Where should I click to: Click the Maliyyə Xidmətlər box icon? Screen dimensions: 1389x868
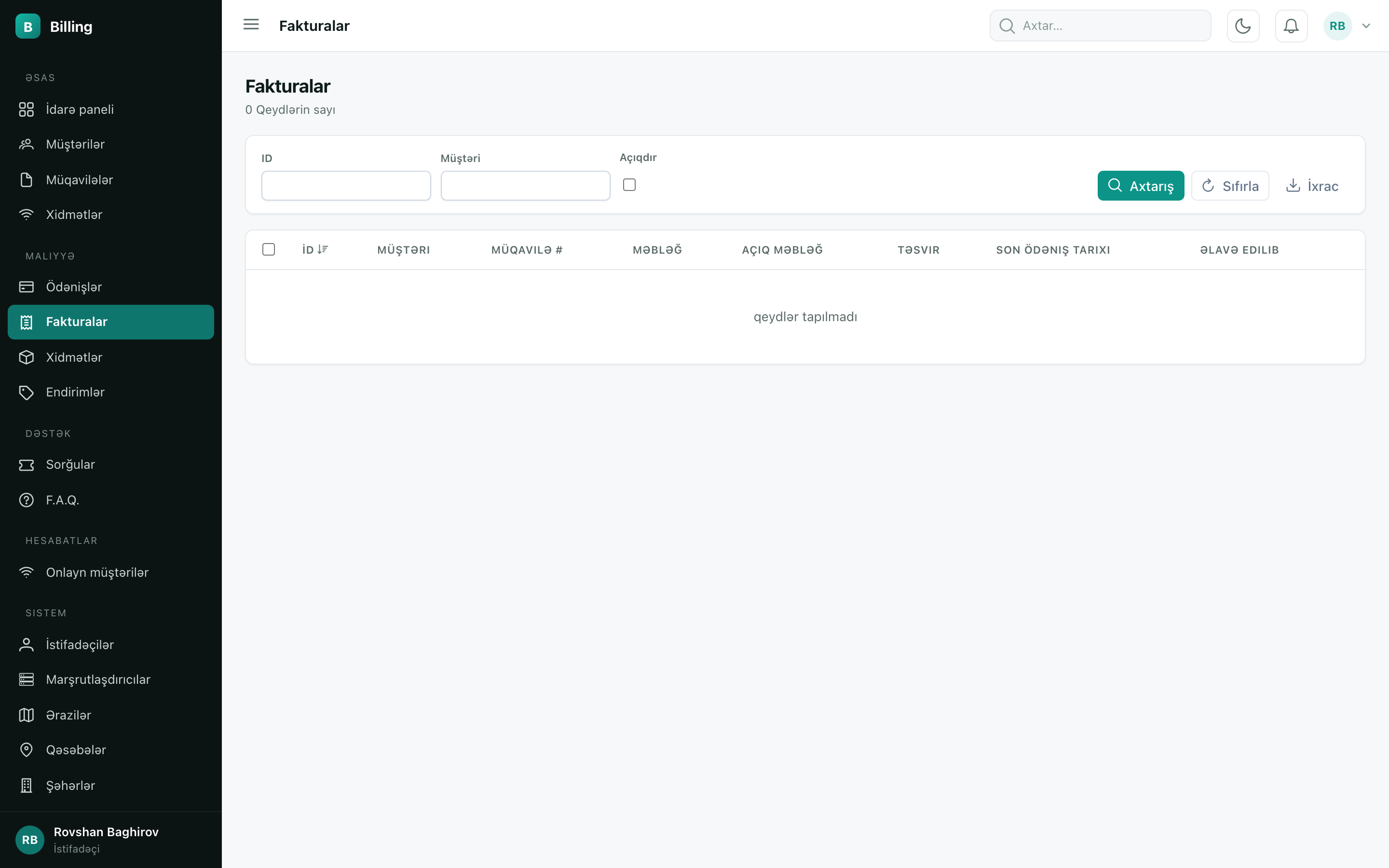click(27, 357)
